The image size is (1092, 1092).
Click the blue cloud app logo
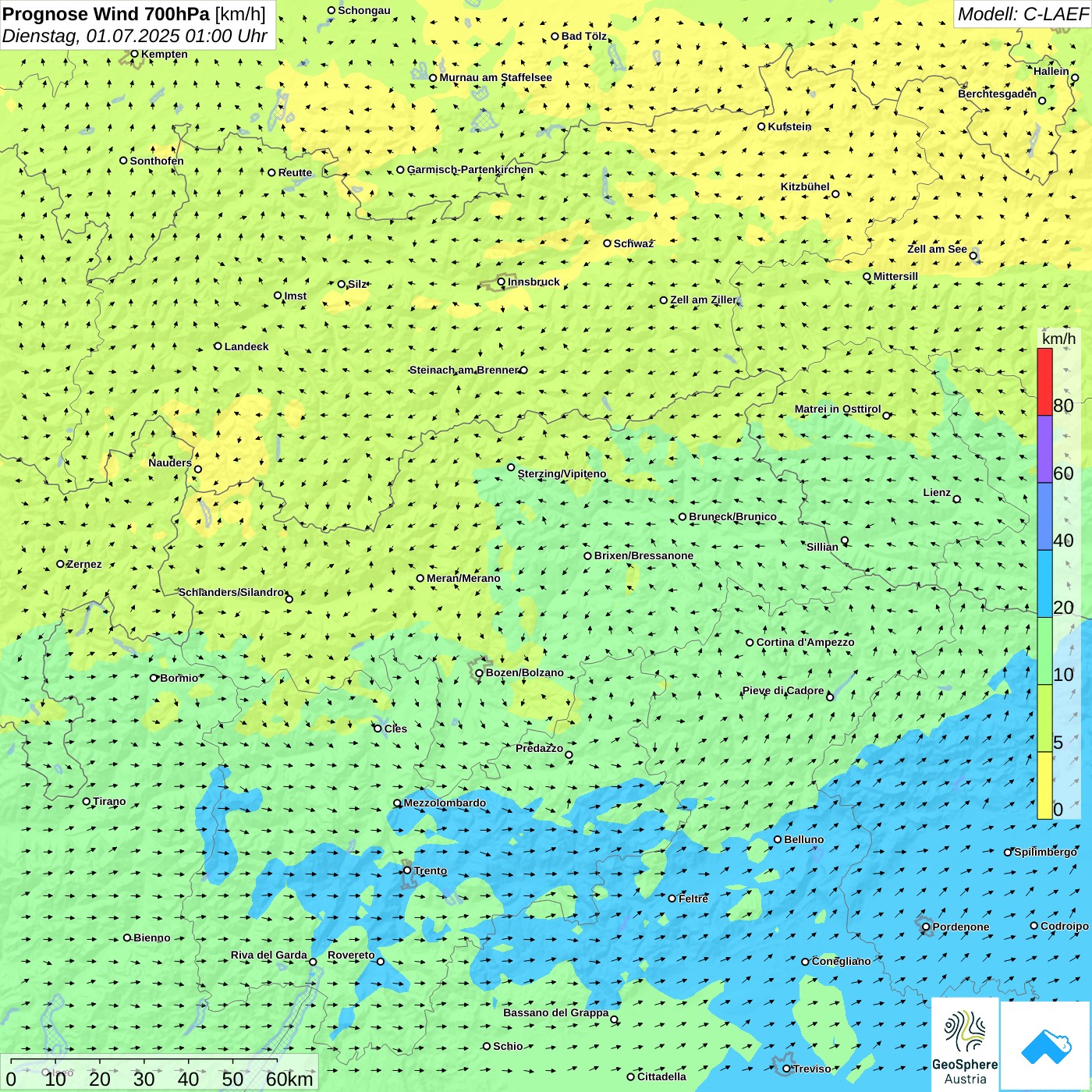pyautogui.click(x=1045, y=1046)
